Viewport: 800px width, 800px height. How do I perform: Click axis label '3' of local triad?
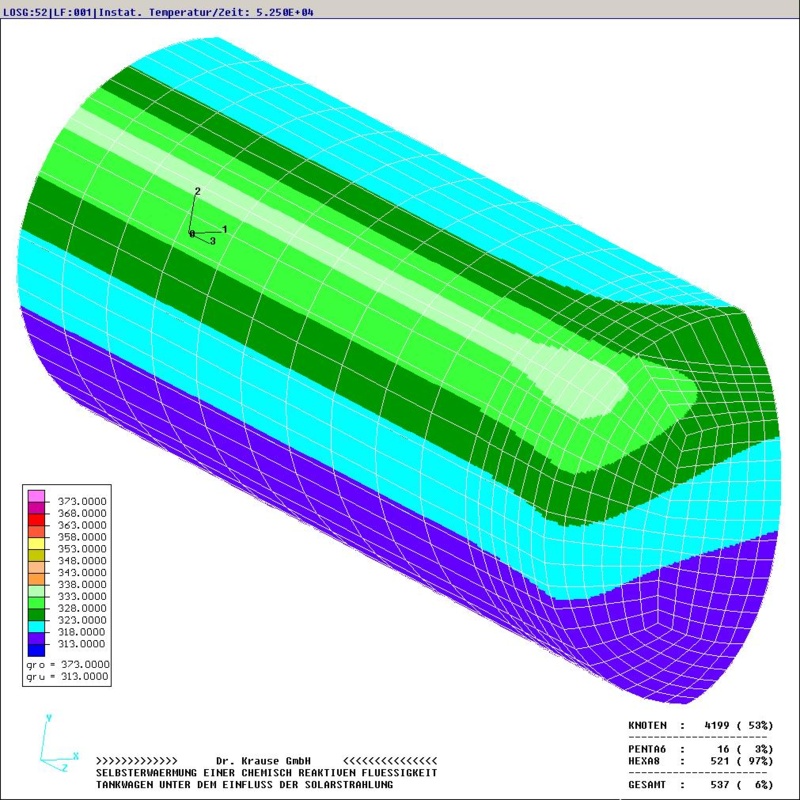click(x=213, y=241)
